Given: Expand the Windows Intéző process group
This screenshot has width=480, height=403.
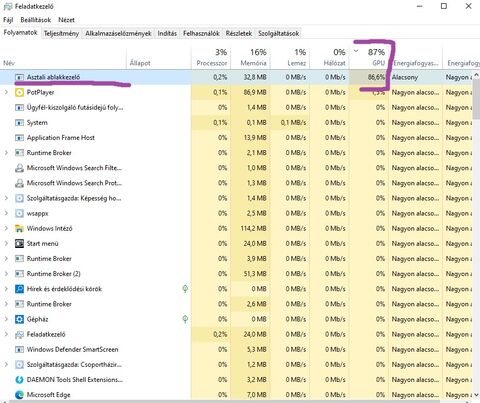Looking at the screenshot, I should (6, 228).
